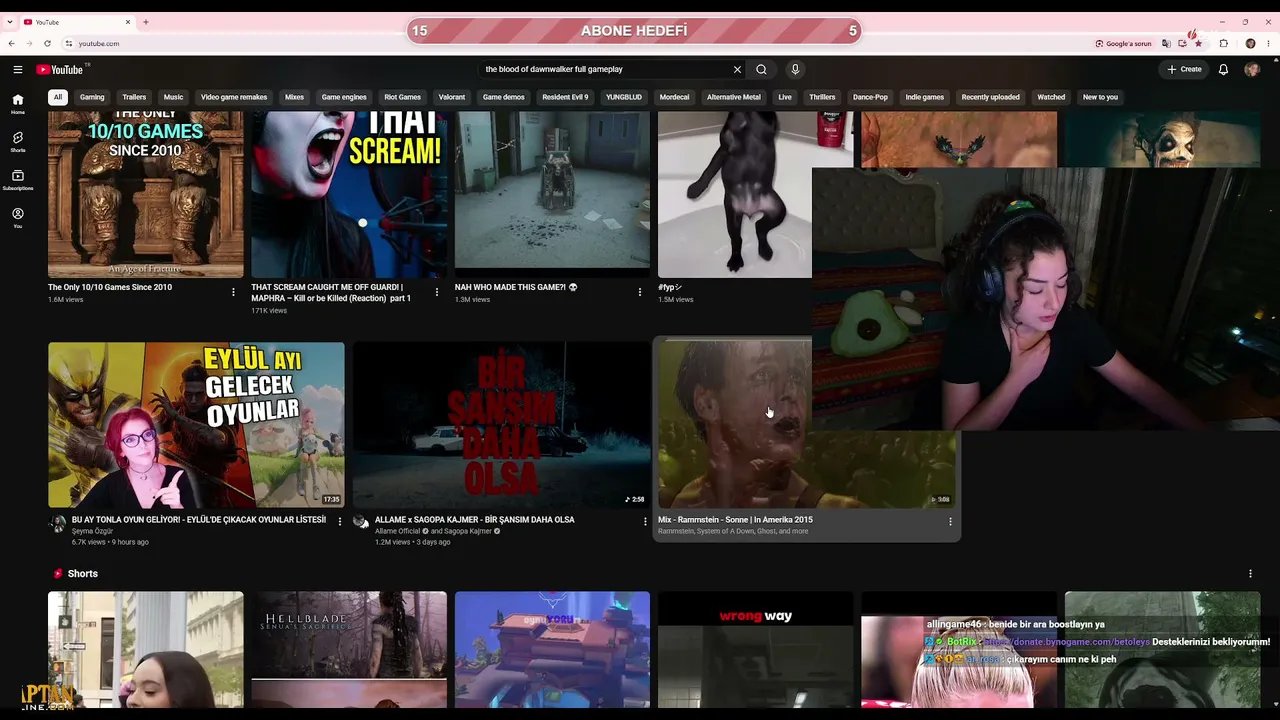Play the 10/10 Games Since 2010 thumbnail
The image size is (1280, 720).
146,194
